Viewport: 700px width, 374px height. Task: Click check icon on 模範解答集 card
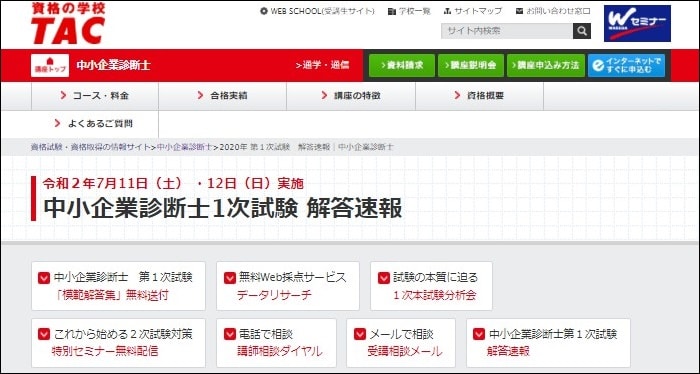[x=44, y=278]
